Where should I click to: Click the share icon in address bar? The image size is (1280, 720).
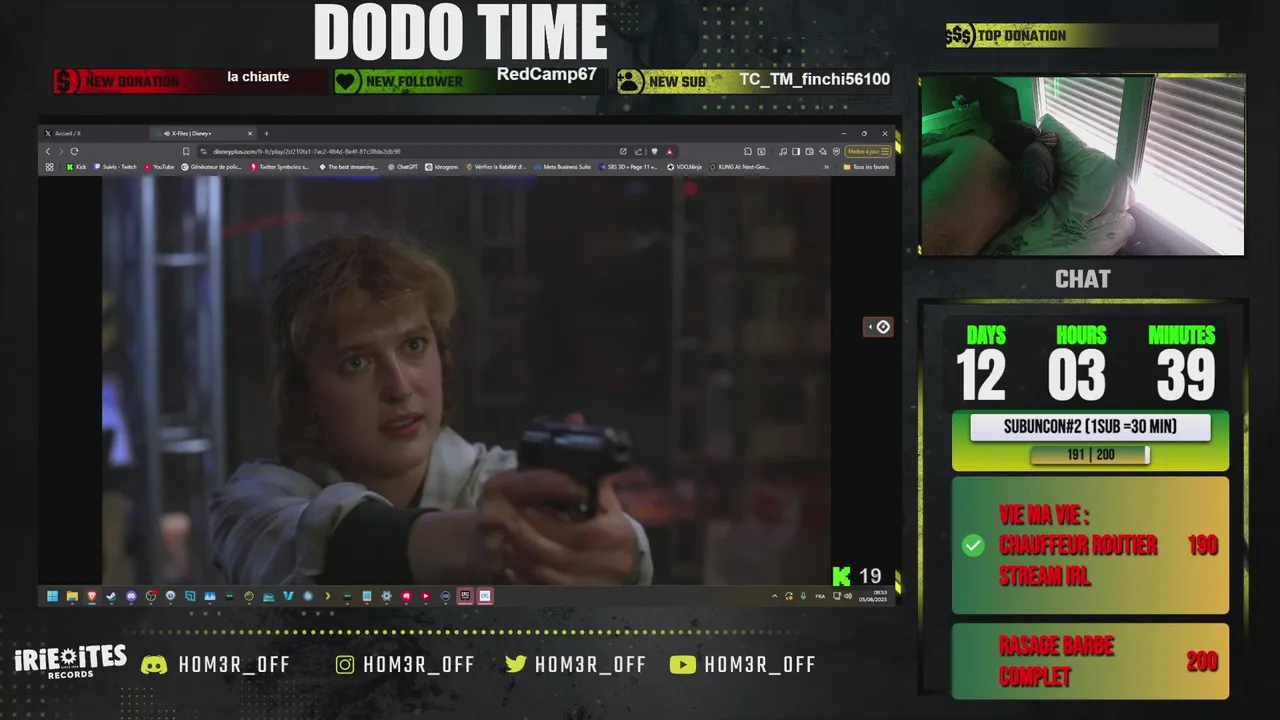point(638,151)
